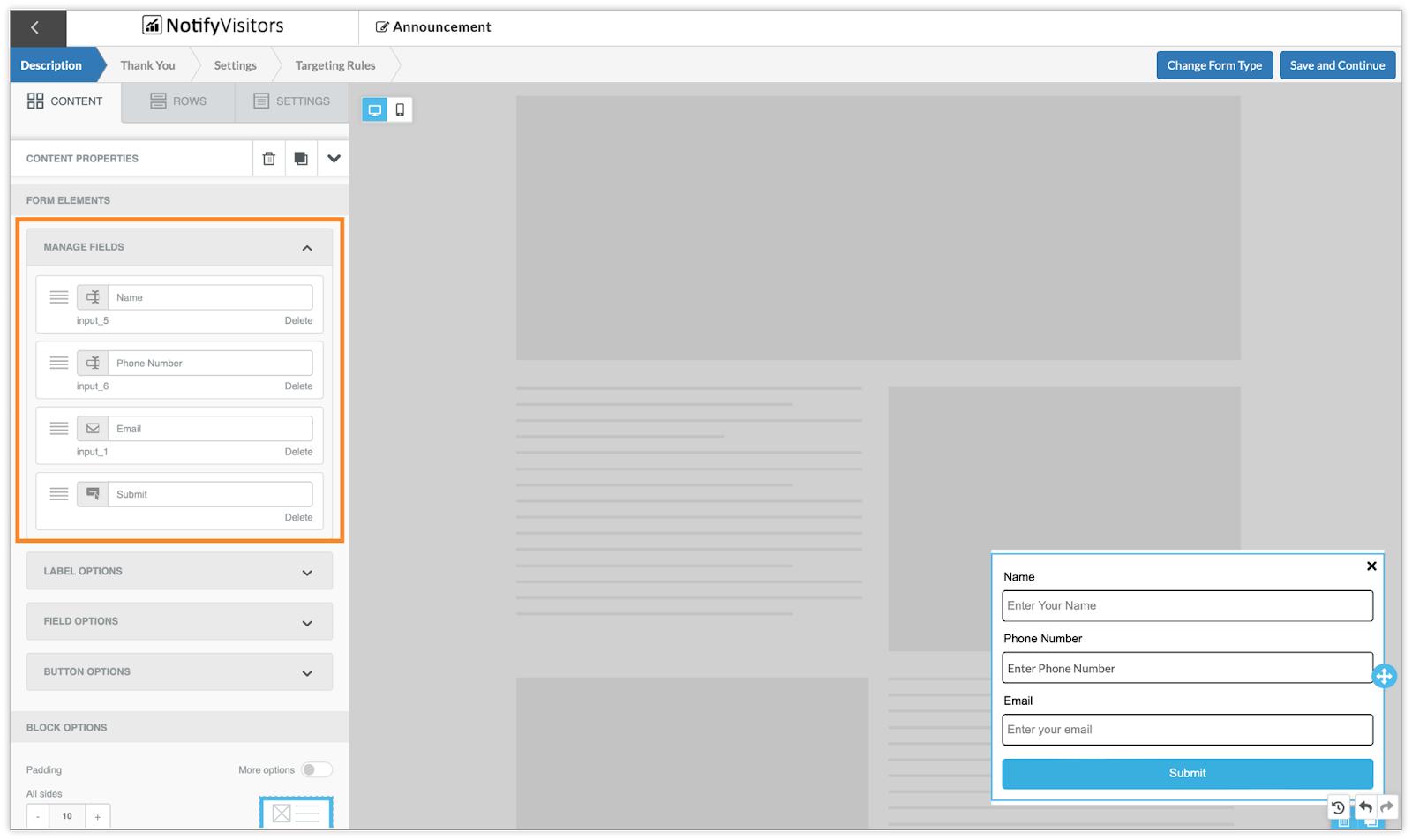Image resolution: width=1412 pixels, height=840 pixels.
Task: Delete the Name field
Action: (x=298, y=320)
